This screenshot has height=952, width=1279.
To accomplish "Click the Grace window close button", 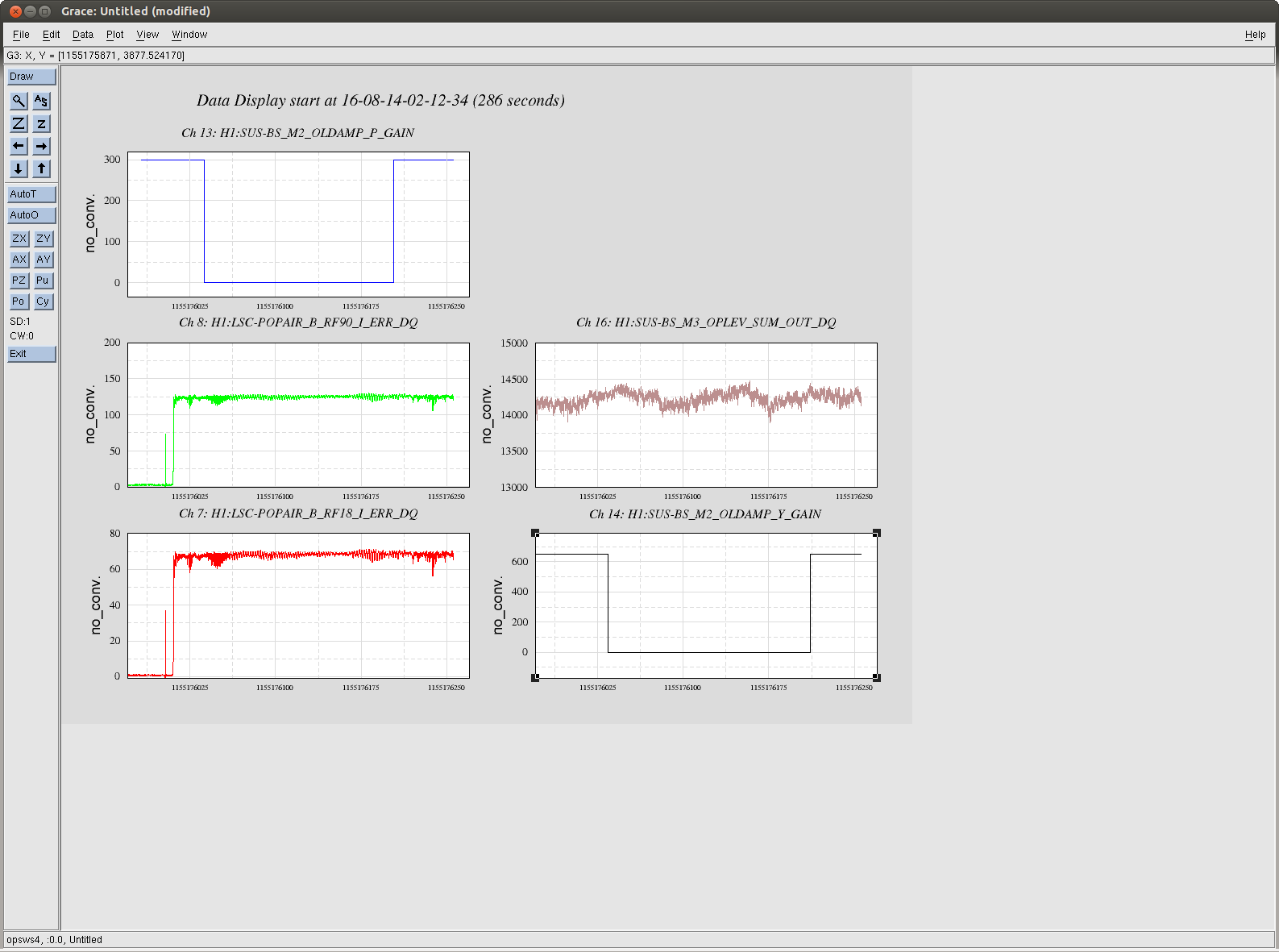I will (x=15, y=11).
